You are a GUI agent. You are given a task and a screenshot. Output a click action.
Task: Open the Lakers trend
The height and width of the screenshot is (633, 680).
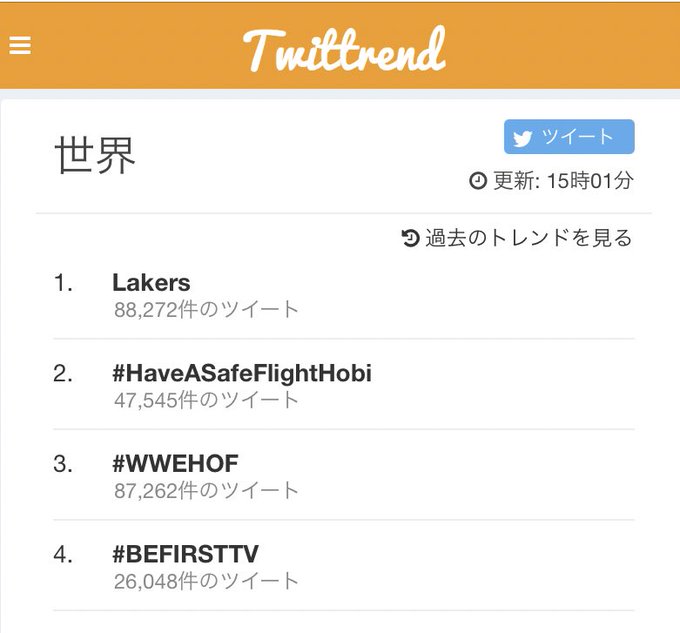coord(151,283)
